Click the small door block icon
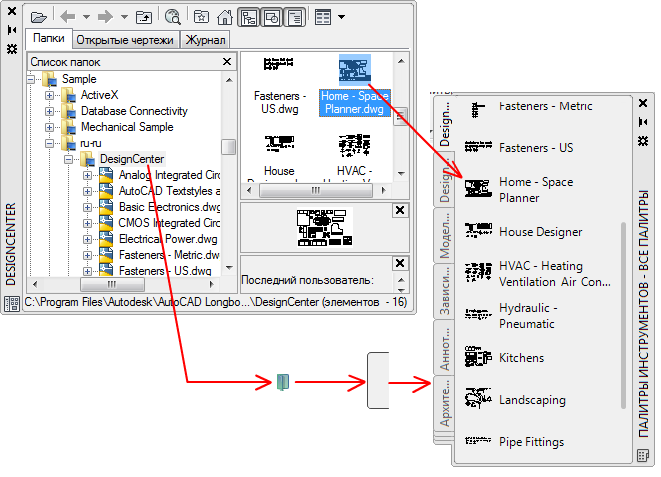This screenshot has width=661, height=477. click(x=283, y=382)
